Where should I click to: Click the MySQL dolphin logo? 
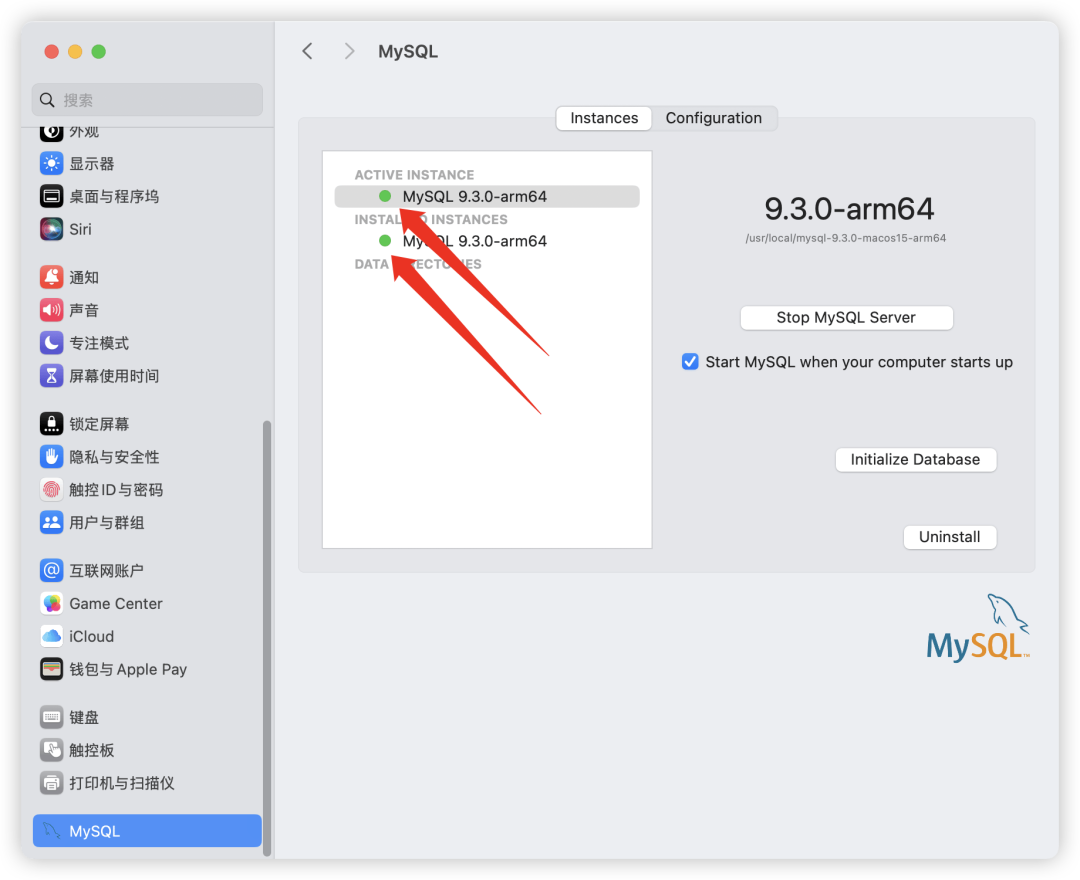[978, 627]
